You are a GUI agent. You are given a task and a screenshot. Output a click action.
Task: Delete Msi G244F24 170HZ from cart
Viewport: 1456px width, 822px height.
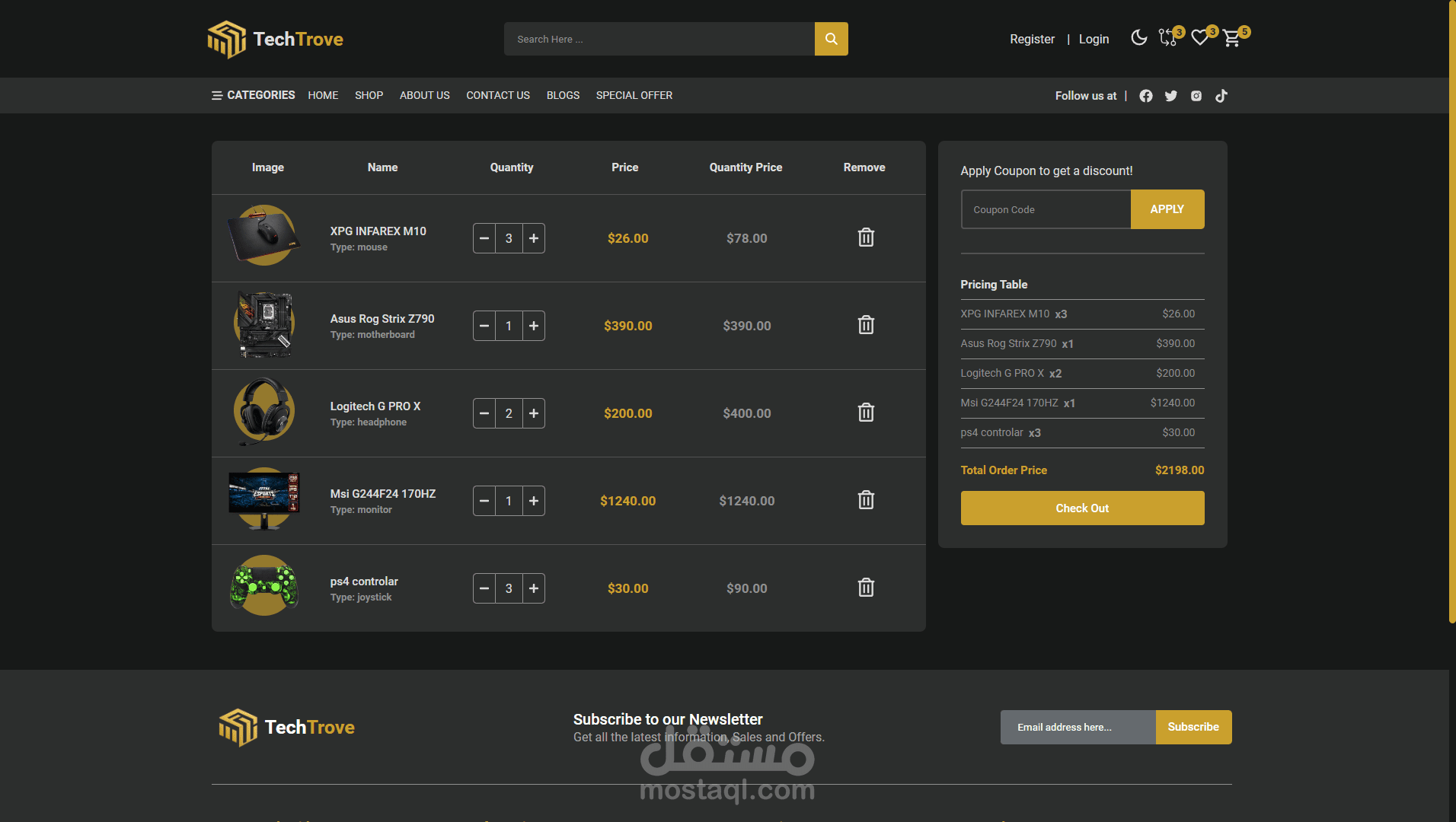click(x=866, y=500)
